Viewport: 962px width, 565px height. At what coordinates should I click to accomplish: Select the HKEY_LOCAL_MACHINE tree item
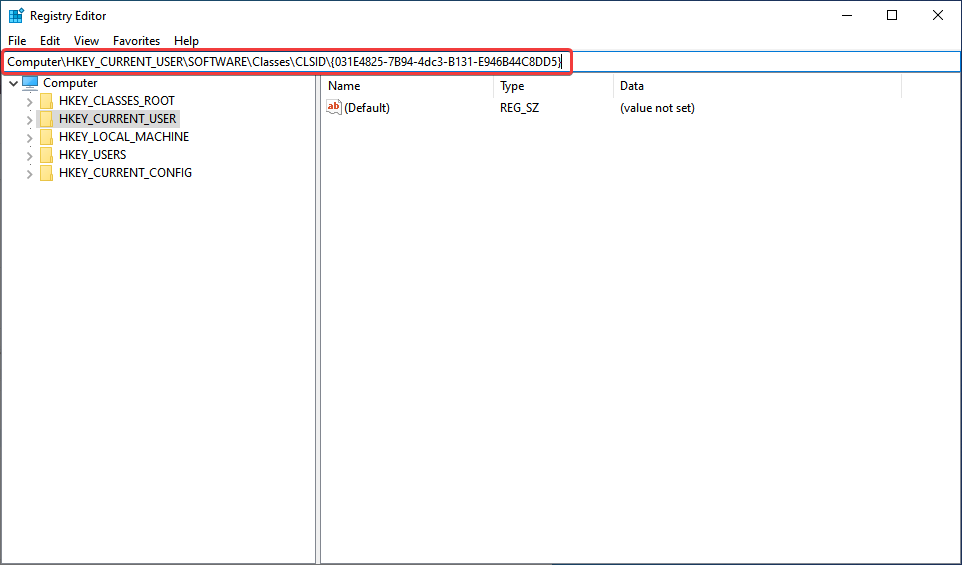click(x=124, y=137)
